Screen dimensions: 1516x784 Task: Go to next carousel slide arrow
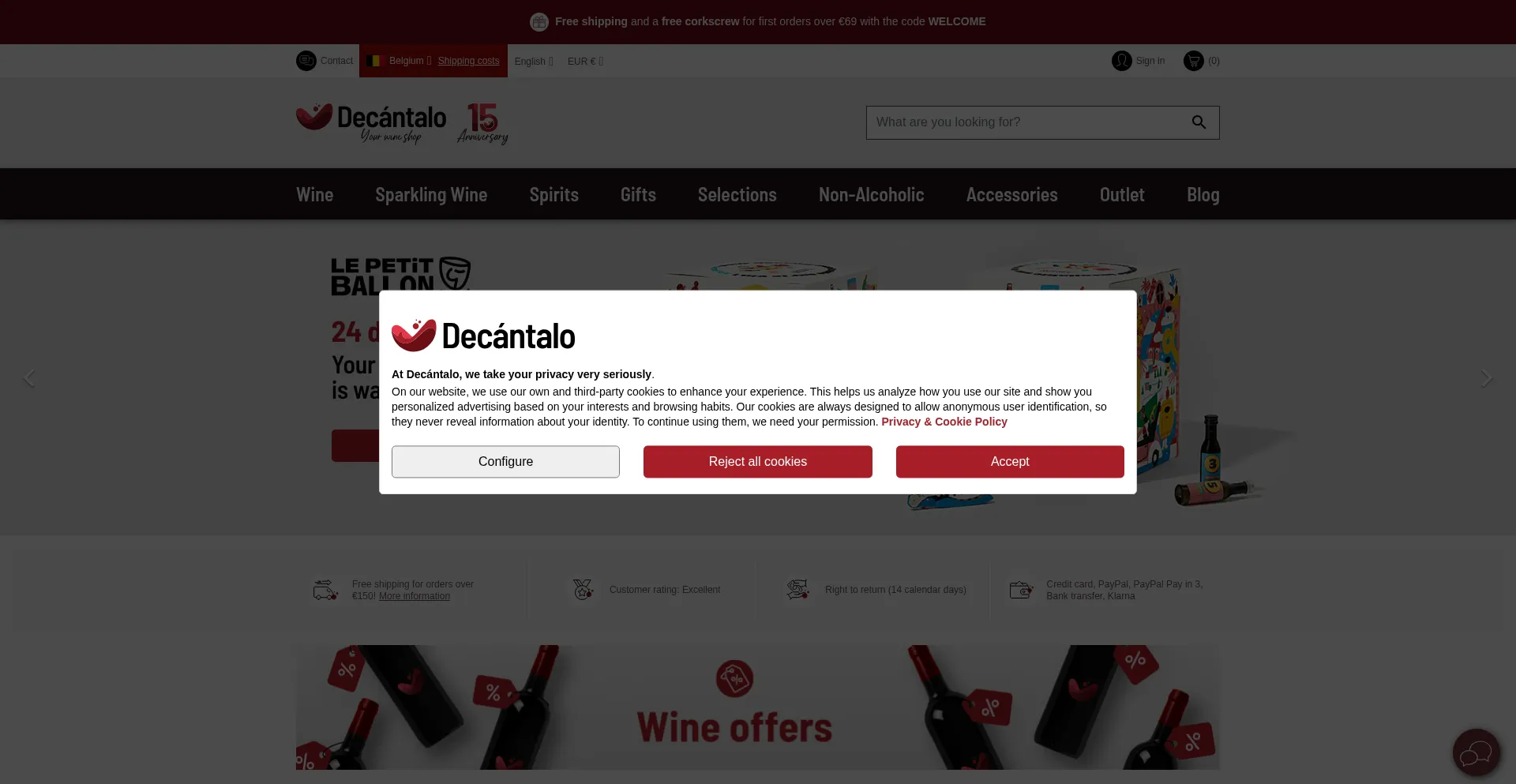pos(1486,378)
